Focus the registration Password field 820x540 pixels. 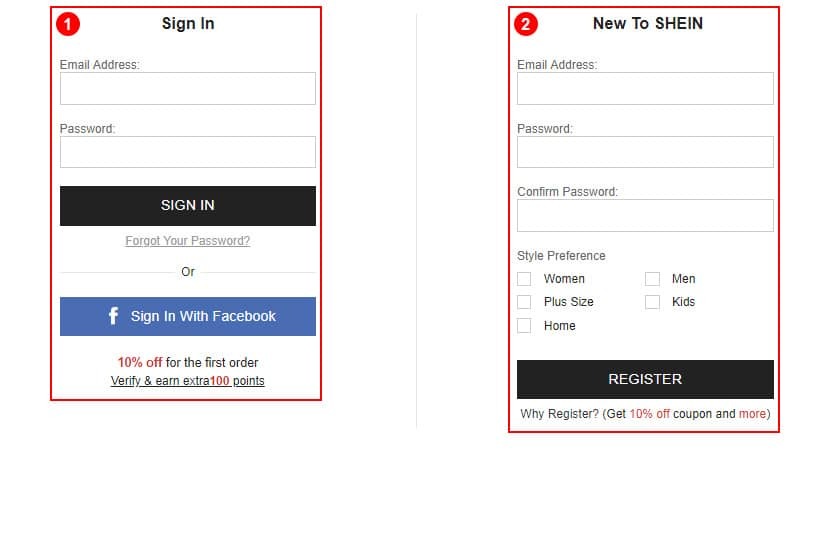(x=645, y=152)
